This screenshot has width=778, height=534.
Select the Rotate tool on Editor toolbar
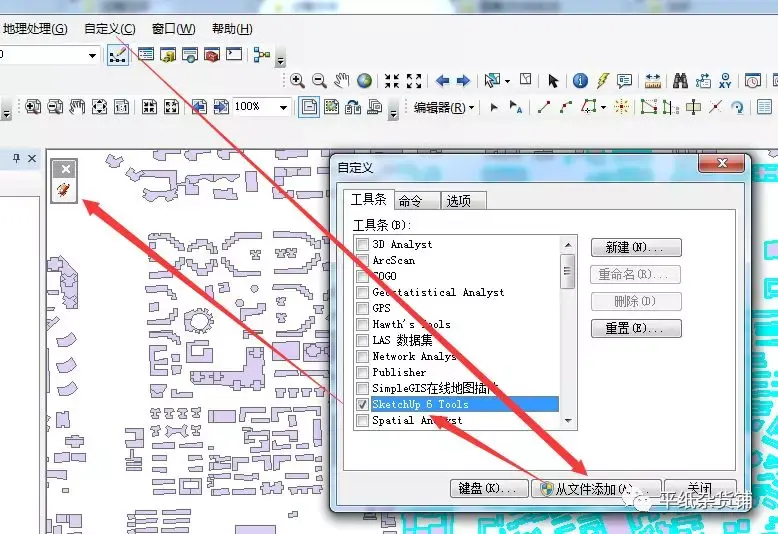737,107
